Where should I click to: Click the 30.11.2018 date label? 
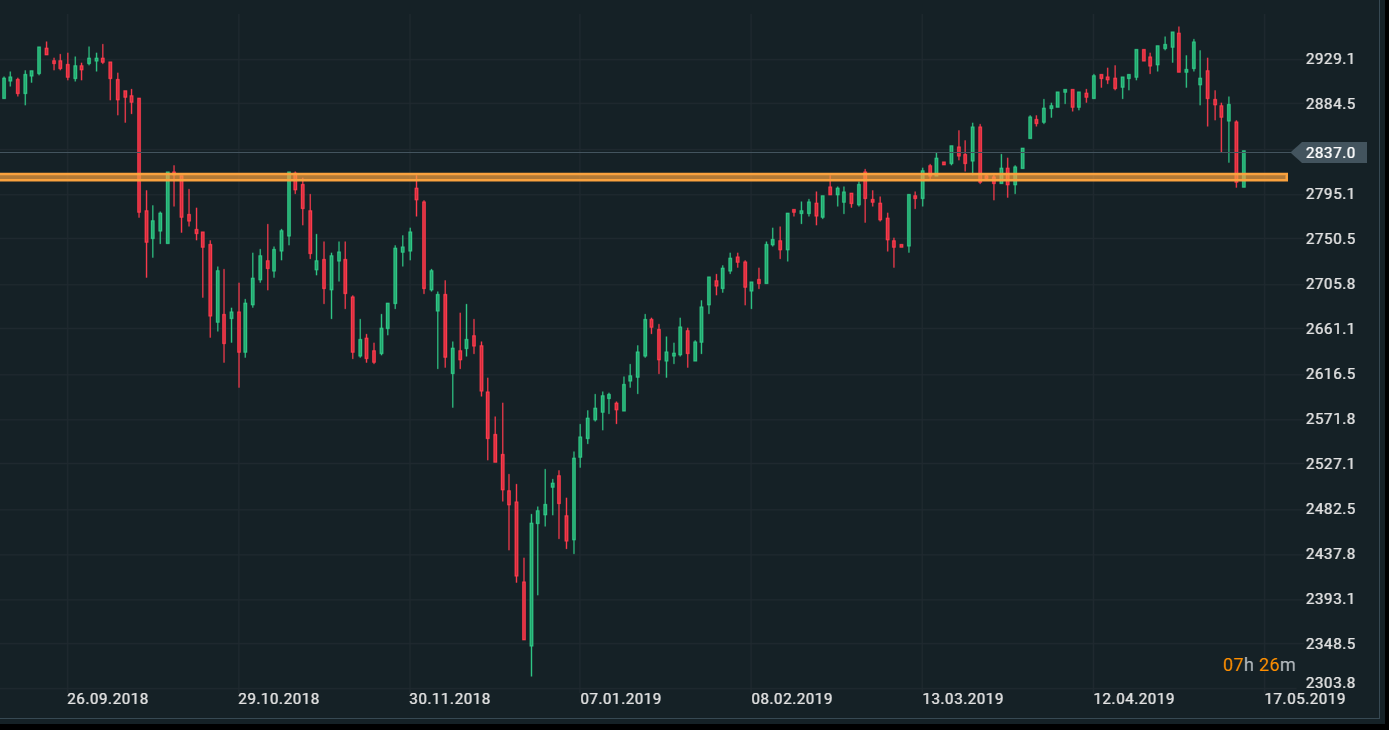click(x=450, y=698)
